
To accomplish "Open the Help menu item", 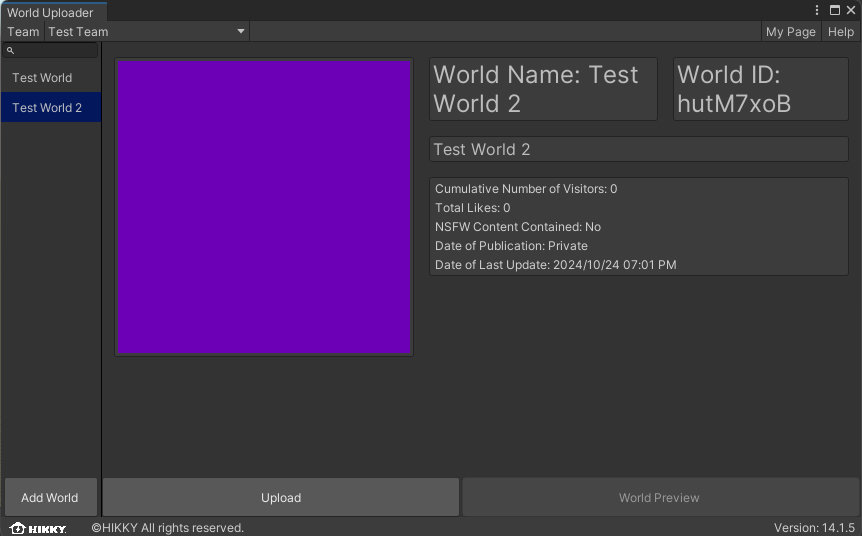I will (x=840, y=32).
